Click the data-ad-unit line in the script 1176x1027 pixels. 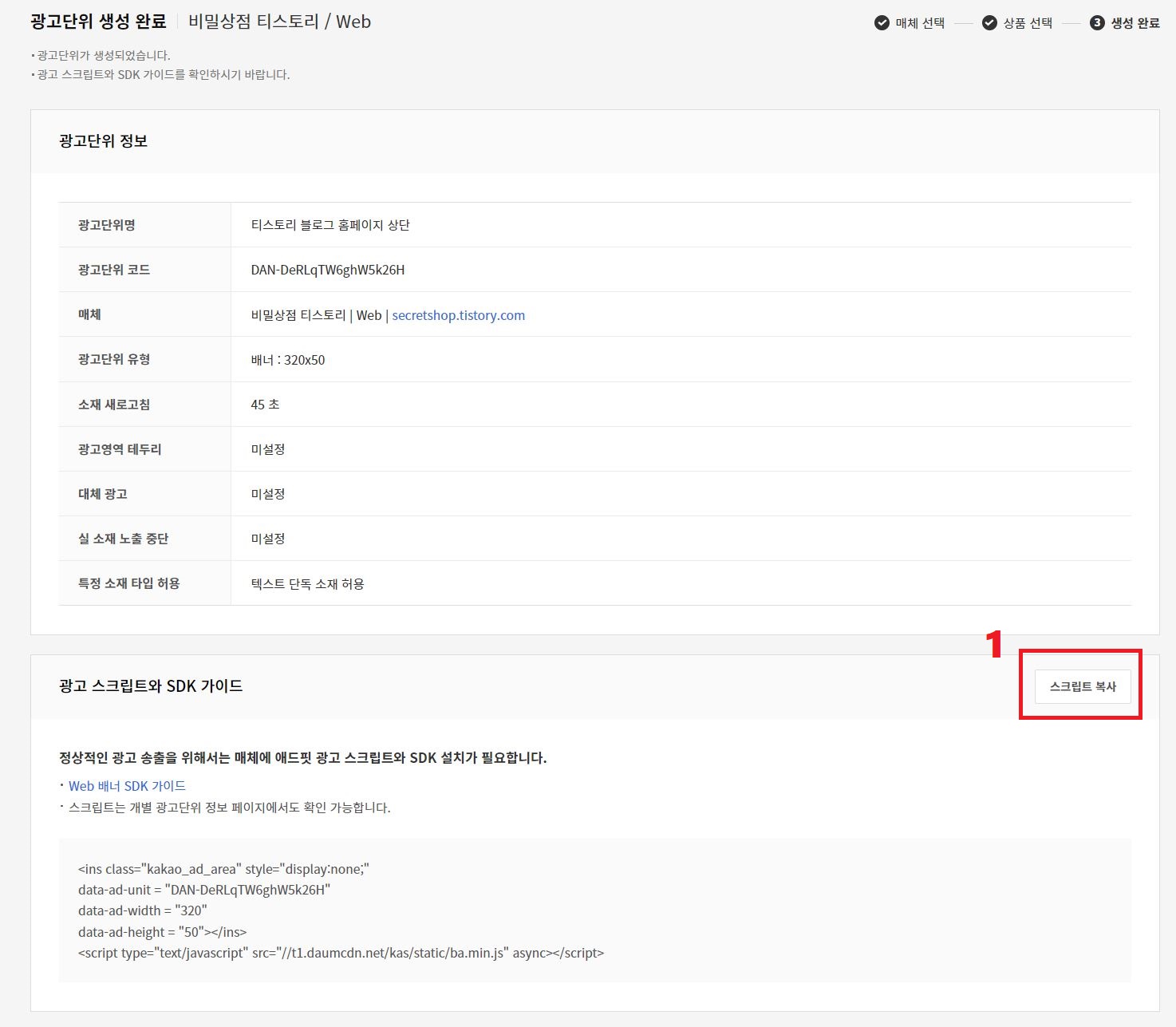coord(204,890)
